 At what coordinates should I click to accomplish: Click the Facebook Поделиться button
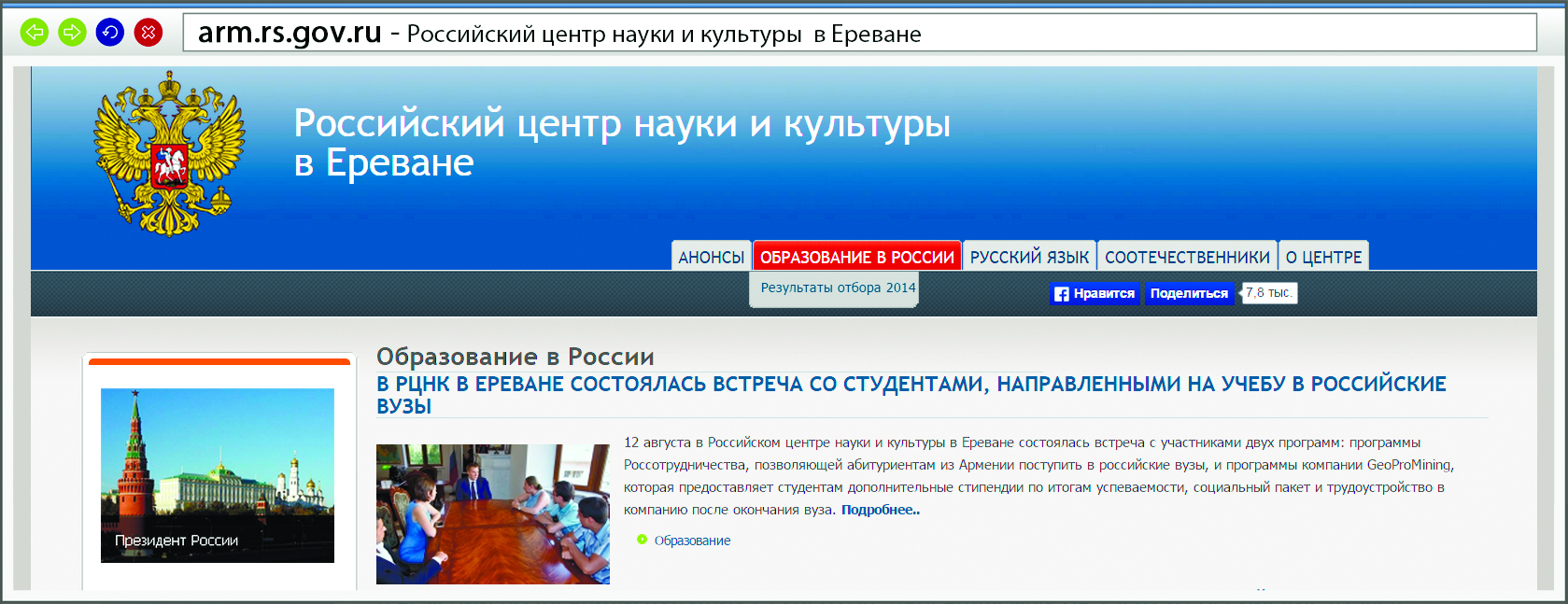pos(1189,293)
